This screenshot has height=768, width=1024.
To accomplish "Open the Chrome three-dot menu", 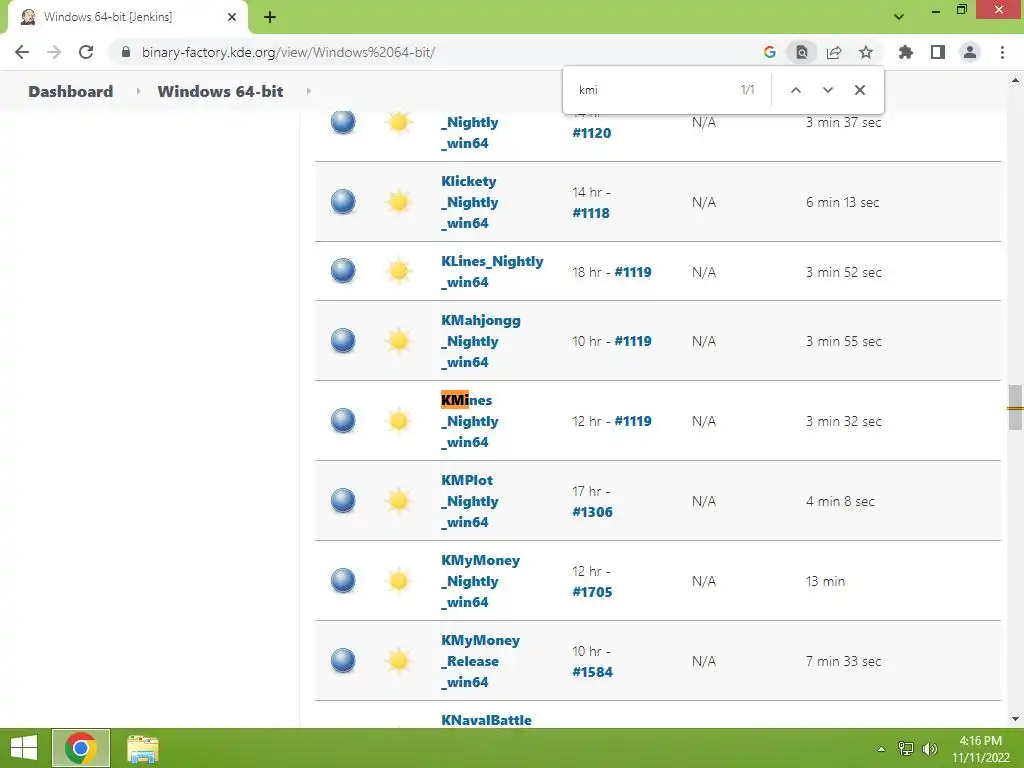I will point(1002,52).
